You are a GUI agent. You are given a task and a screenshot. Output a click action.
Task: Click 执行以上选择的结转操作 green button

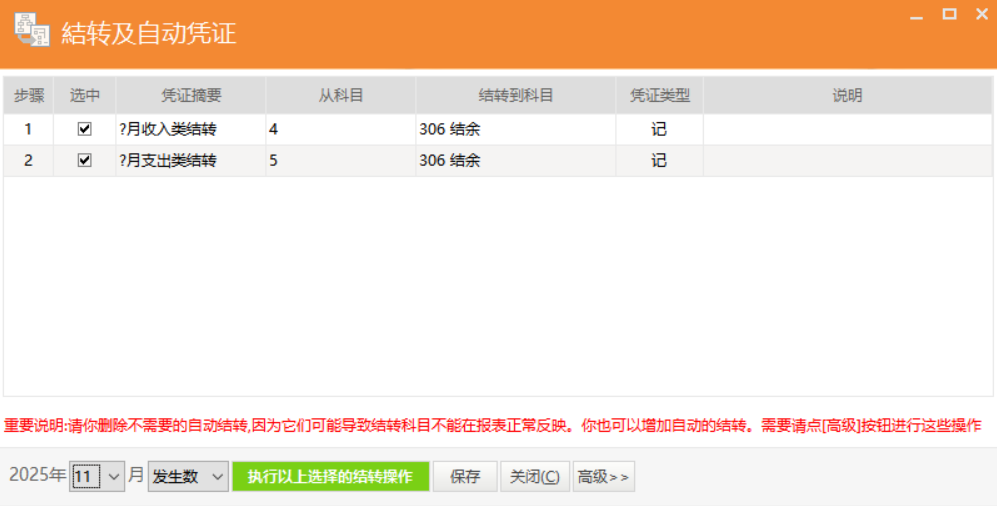coord(330,477)
